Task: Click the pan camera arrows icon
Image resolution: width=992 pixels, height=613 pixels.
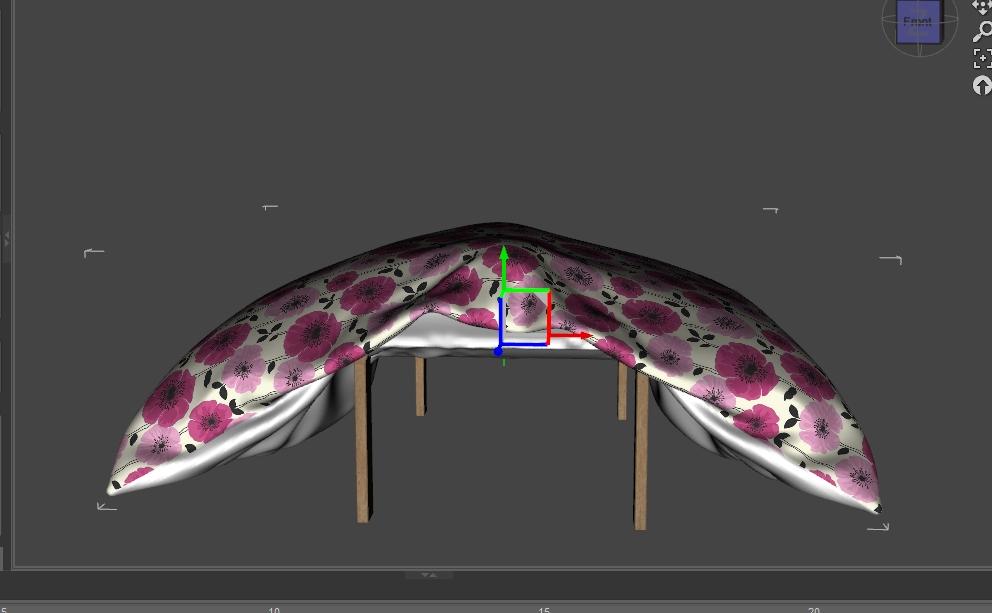Action: click(983, 6)
